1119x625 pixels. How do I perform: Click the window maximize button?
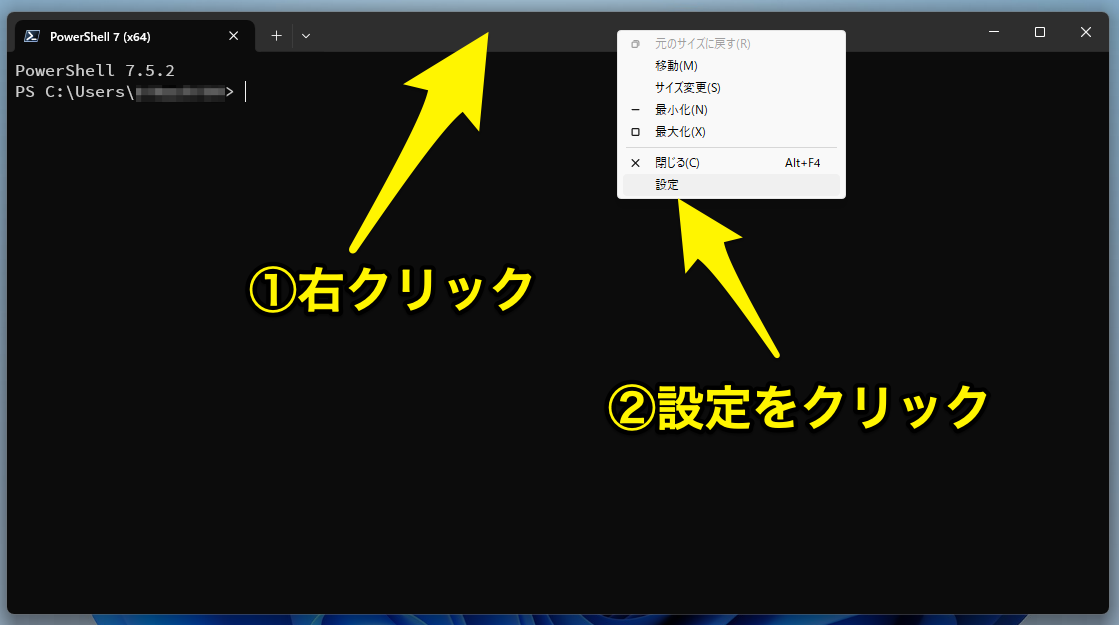pyautogui.click(x=1039, y=32)
